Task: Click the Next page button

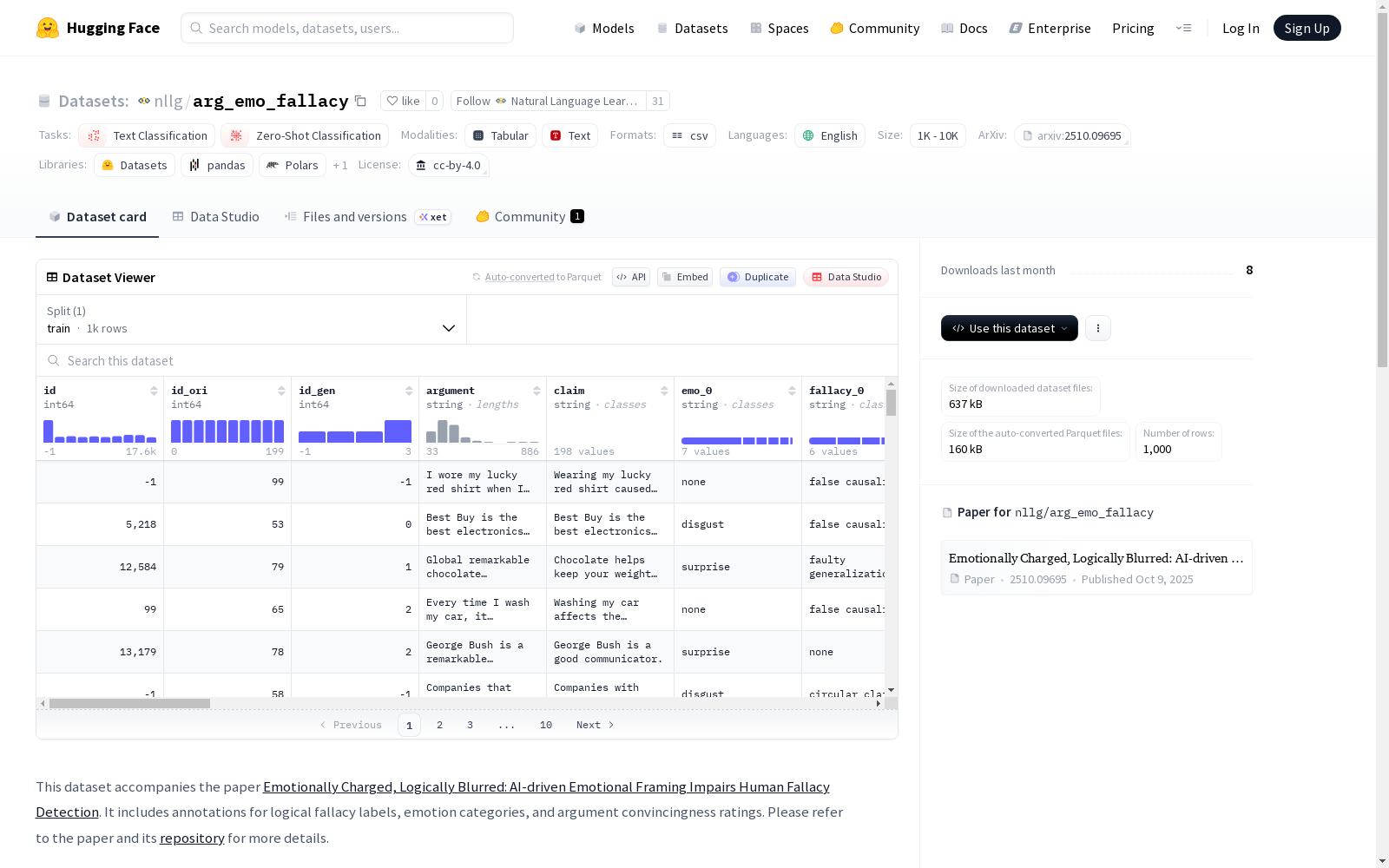Action: point(596,725)
